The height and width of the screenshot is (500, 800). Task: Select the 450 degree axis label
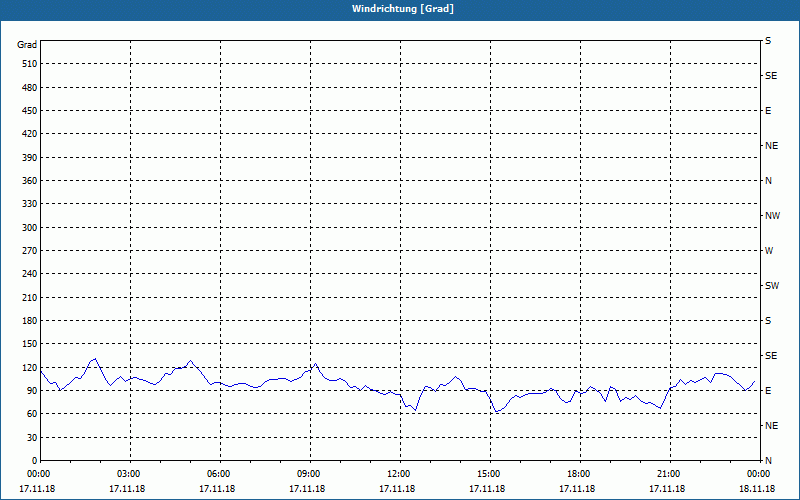pos(30,111)
